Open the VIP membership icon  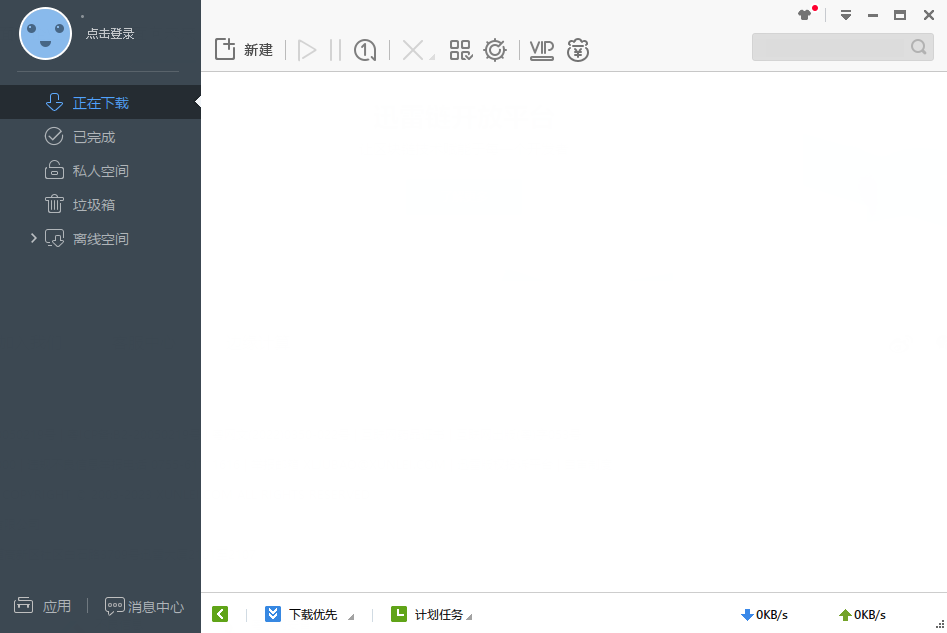541,50
